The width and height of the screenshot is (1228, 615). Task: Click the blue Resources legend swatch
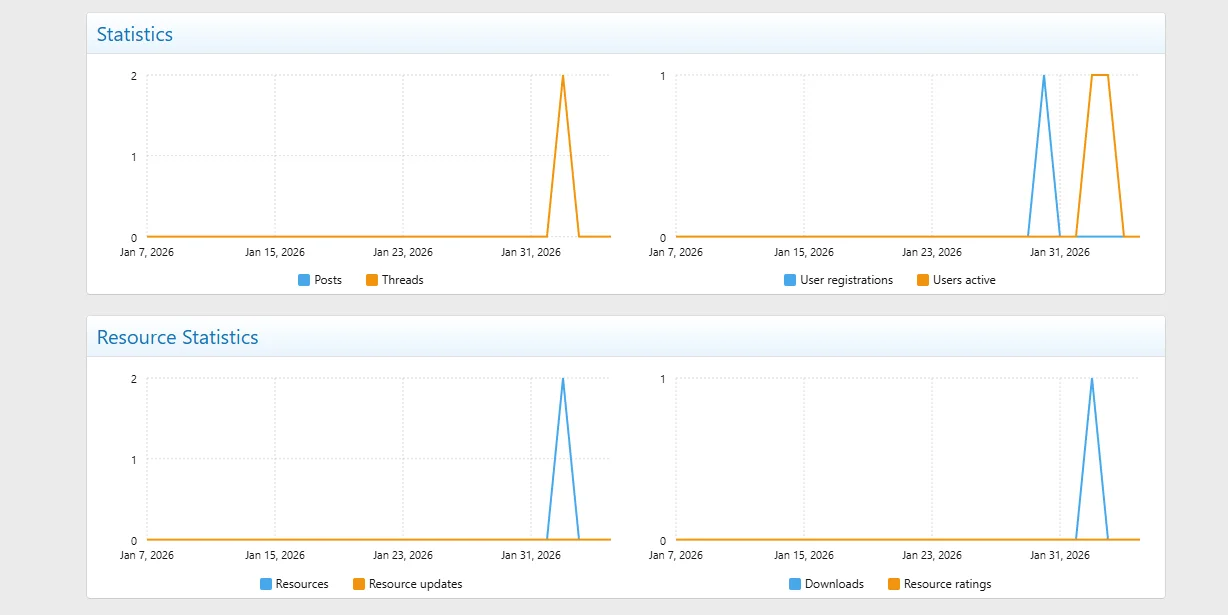point(266,584)
